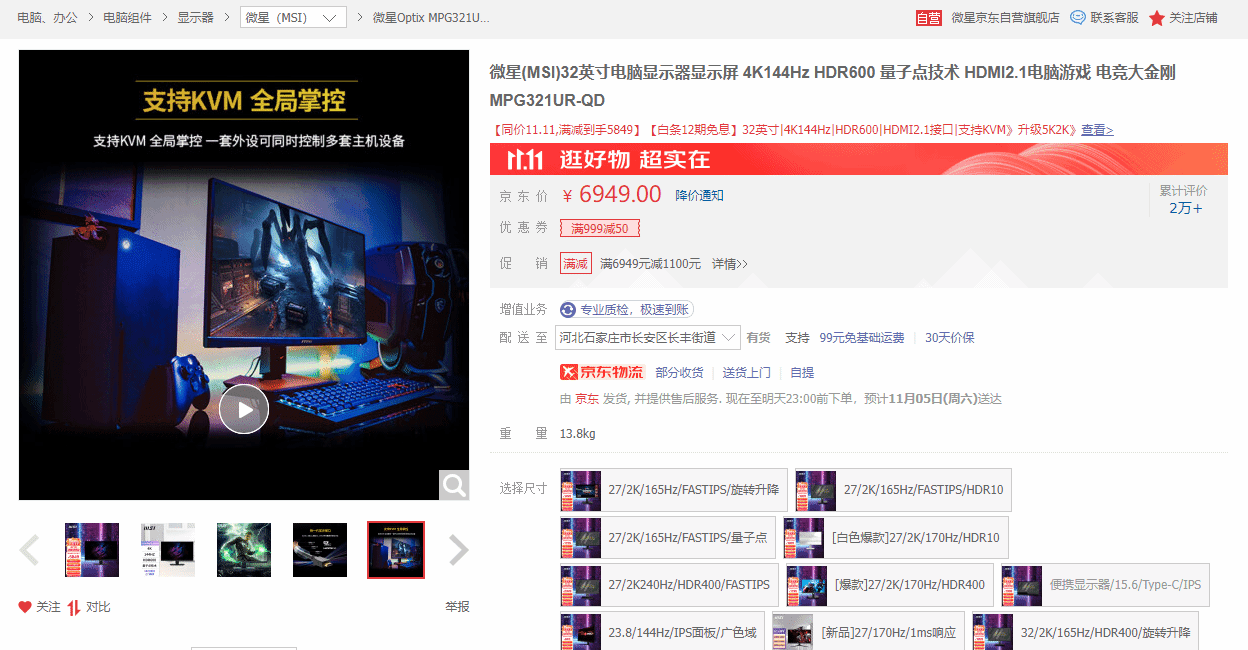Screen dimensions: 1248x650
Task: Click 送货上门 delivery option
Action: click(x=747, y=373)
